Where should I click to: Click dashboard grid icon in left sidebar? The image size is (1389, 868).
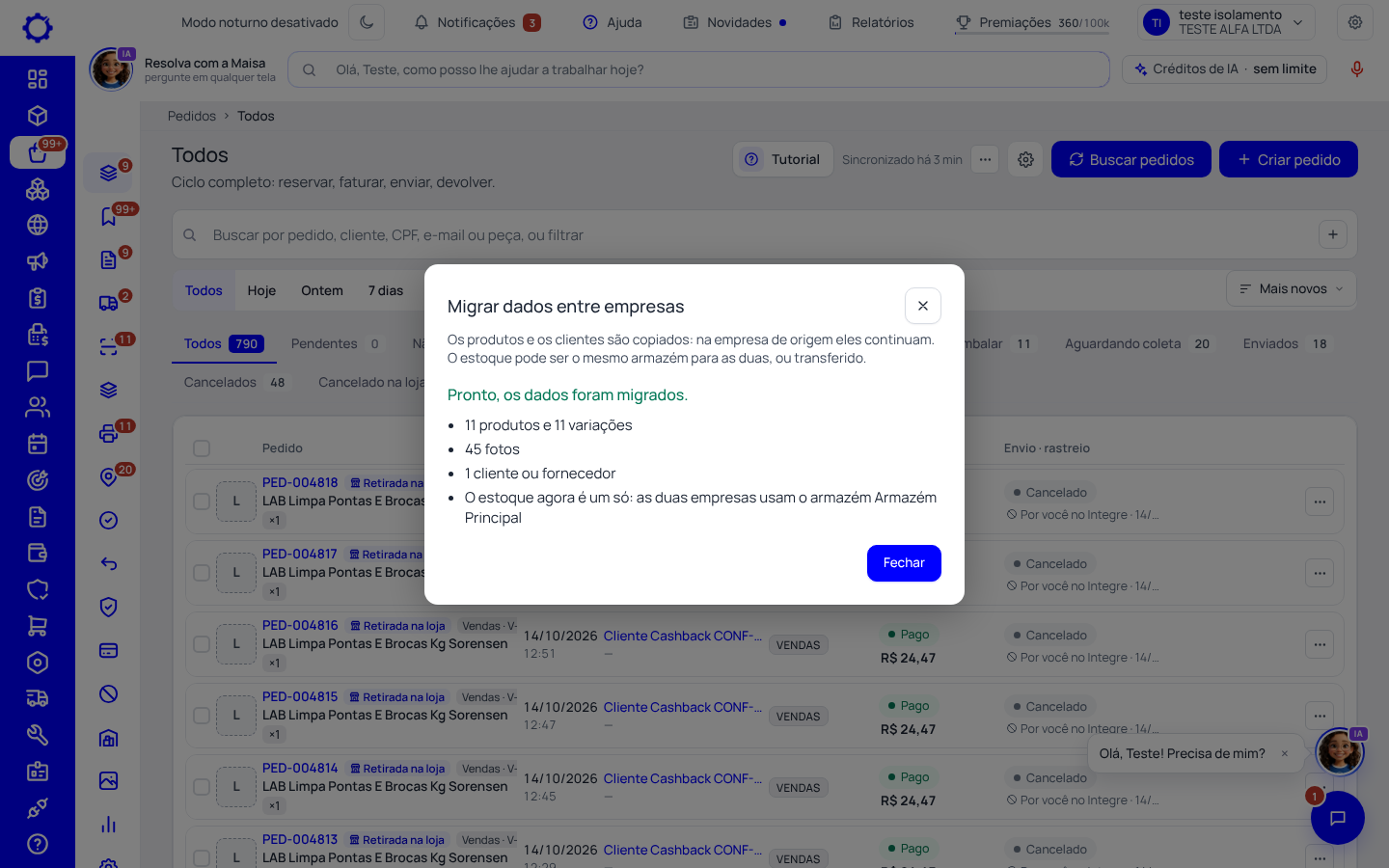point(38,79)
